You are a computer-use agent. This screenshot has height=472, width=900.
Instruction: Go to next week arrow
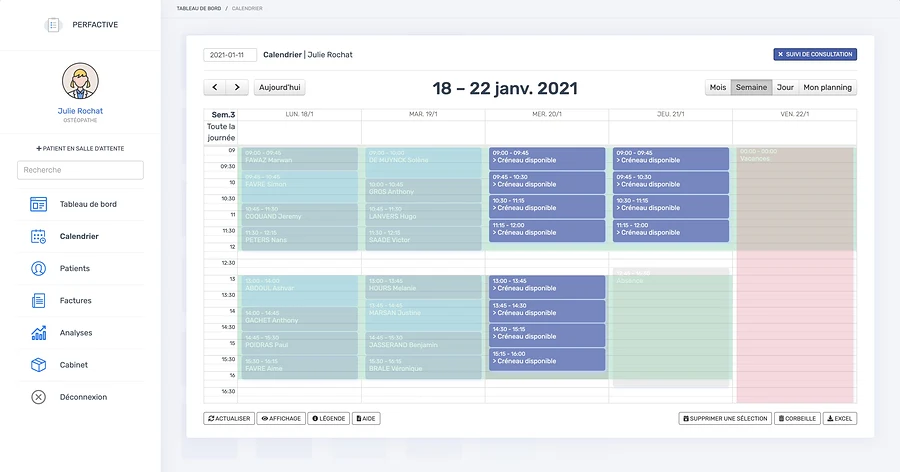point(237,87)
